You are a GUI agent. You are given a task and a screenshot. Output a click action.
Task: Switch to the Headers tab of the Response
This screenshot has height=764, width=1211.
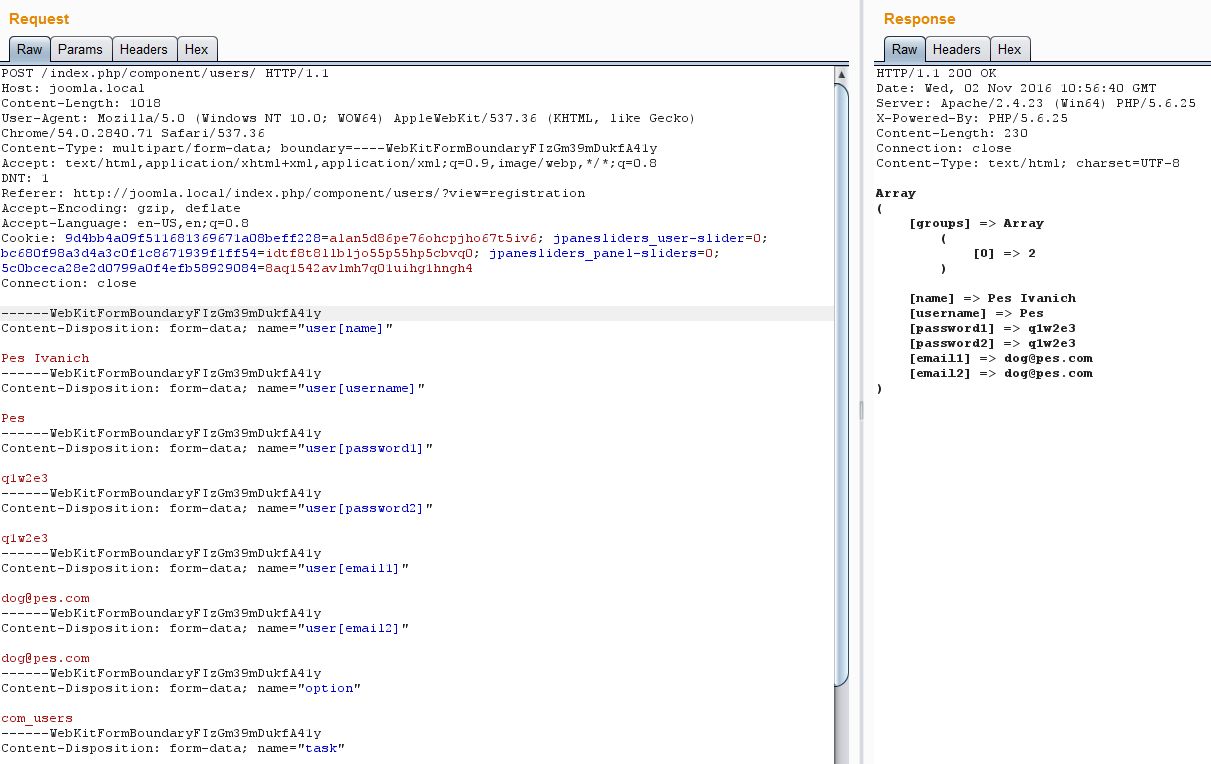tap(957, 49)
